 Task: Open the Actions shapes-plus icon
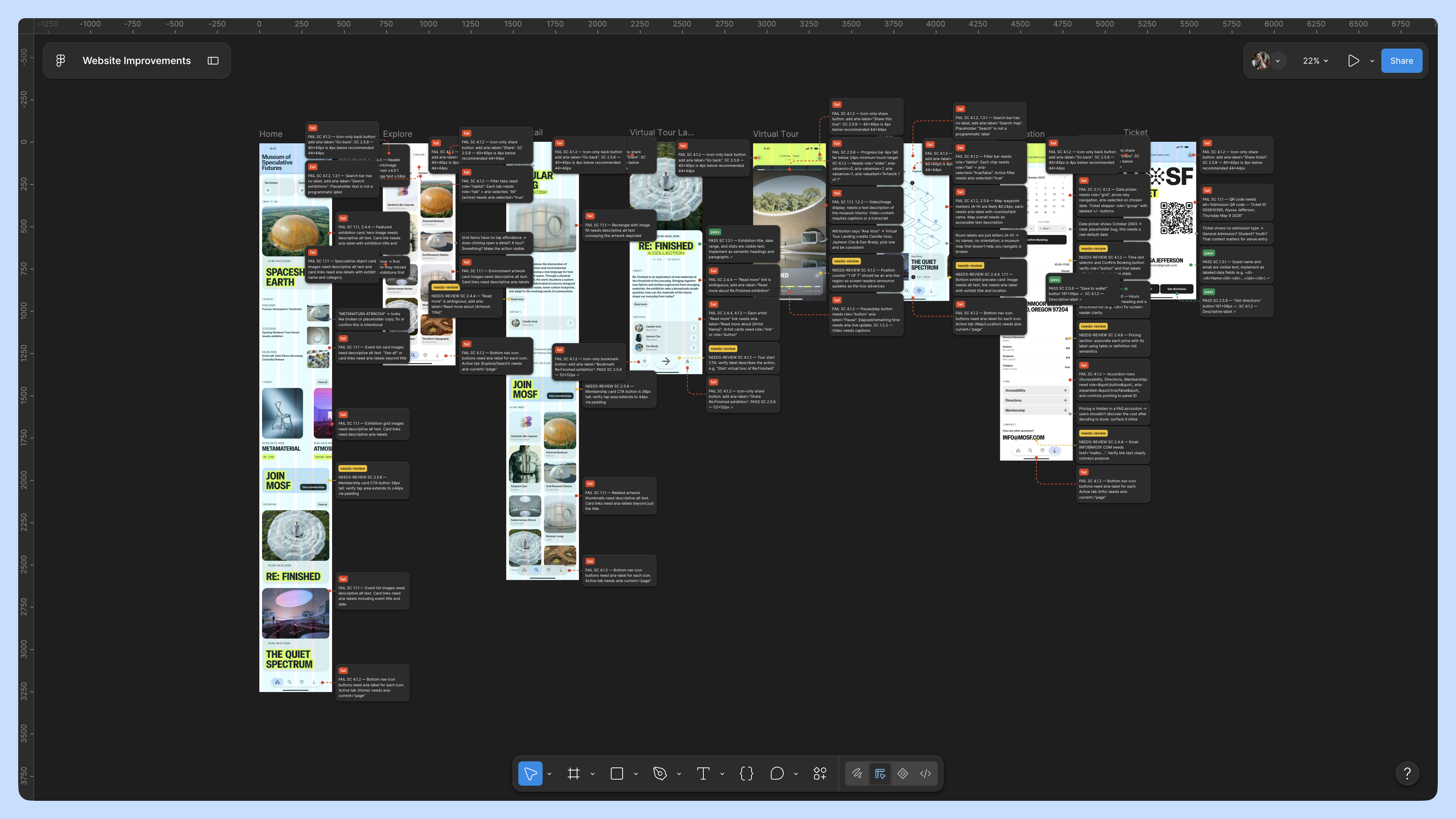[x=819, y=773]
